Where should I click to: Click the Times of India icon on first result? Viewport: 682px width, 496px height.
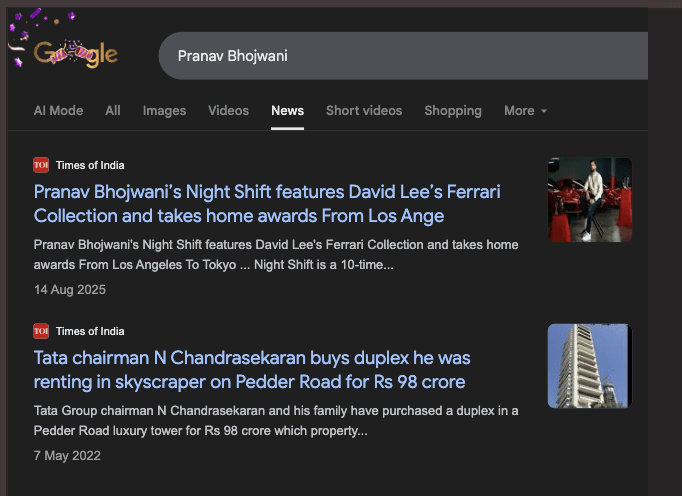coord(41,165)
